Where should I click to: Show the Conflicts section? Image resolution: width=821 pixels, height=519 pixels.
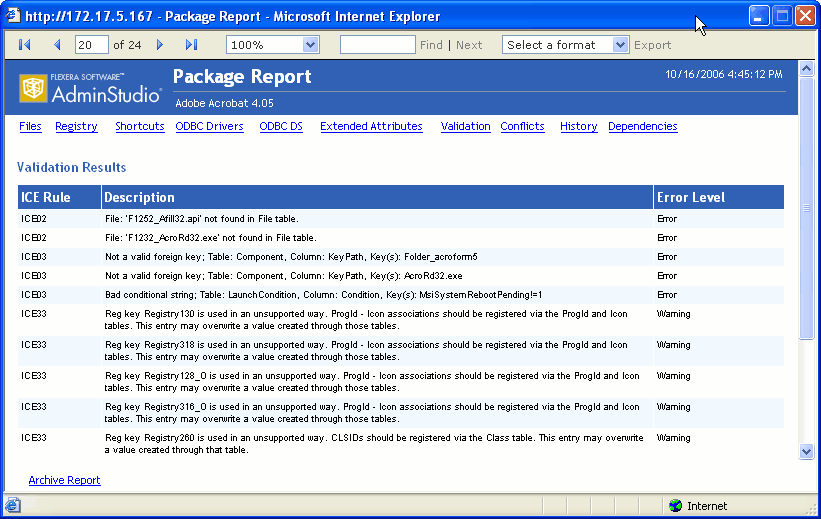coord(522,127)
